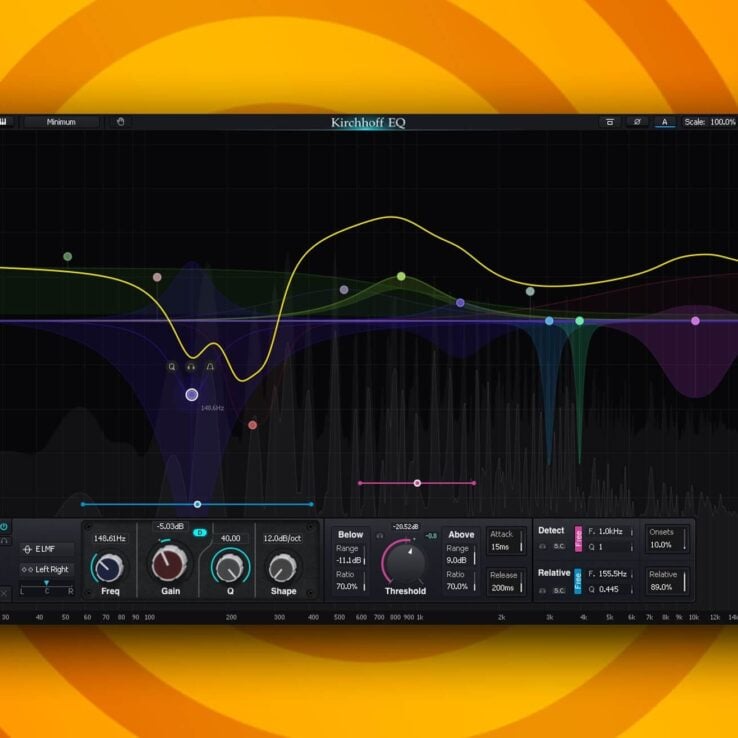The image size is (738, 738).
Task: Select the A state comparison tab
Action: (x=665, y=122)
